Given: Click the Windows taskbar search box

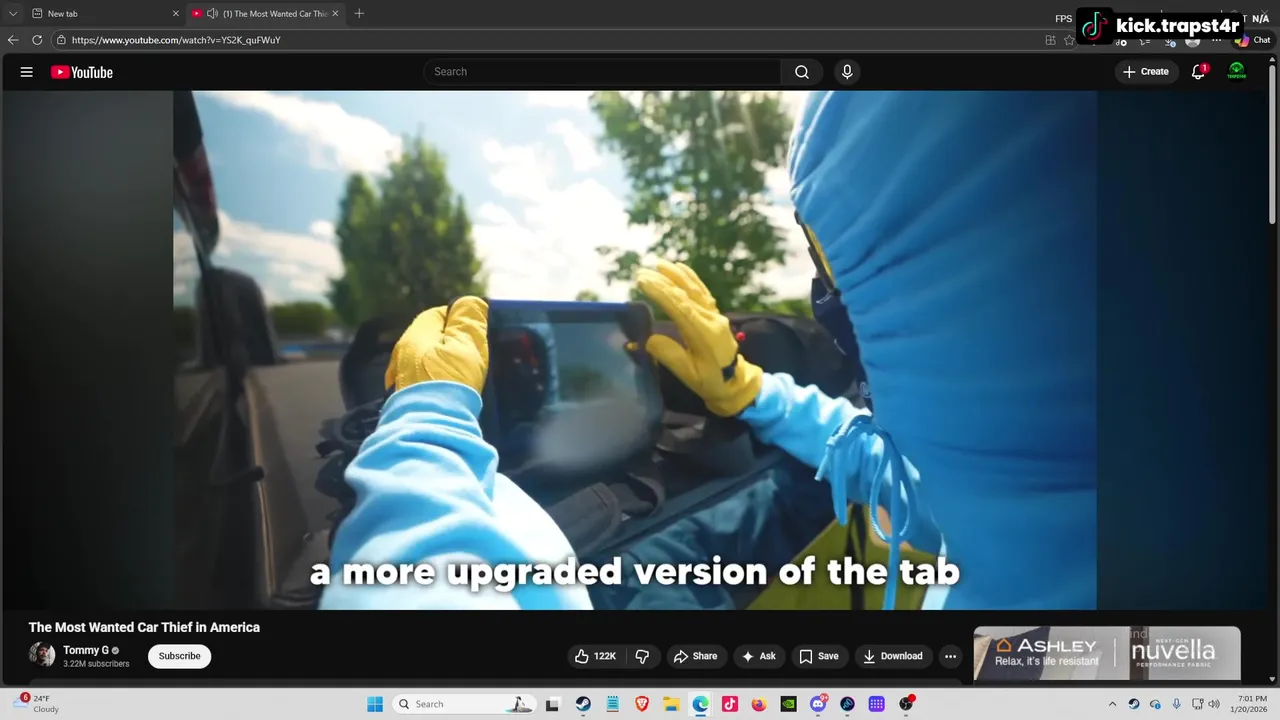Looking at the screenshot, I should tap(464, 704).
